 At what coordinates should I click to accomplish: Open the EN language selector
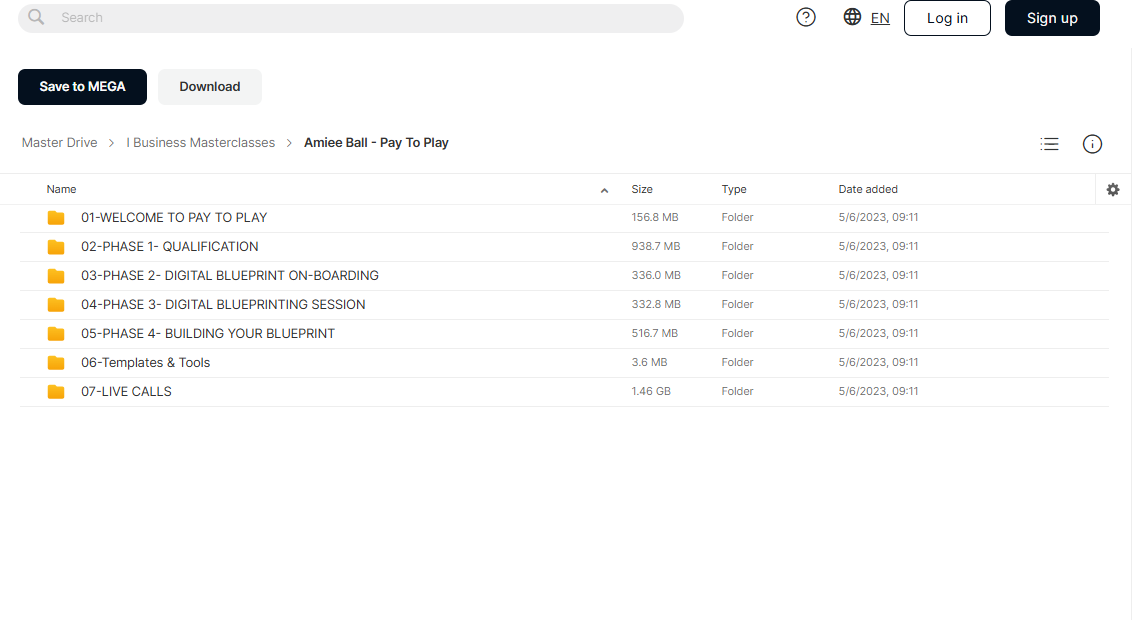(x=880, y=18)
